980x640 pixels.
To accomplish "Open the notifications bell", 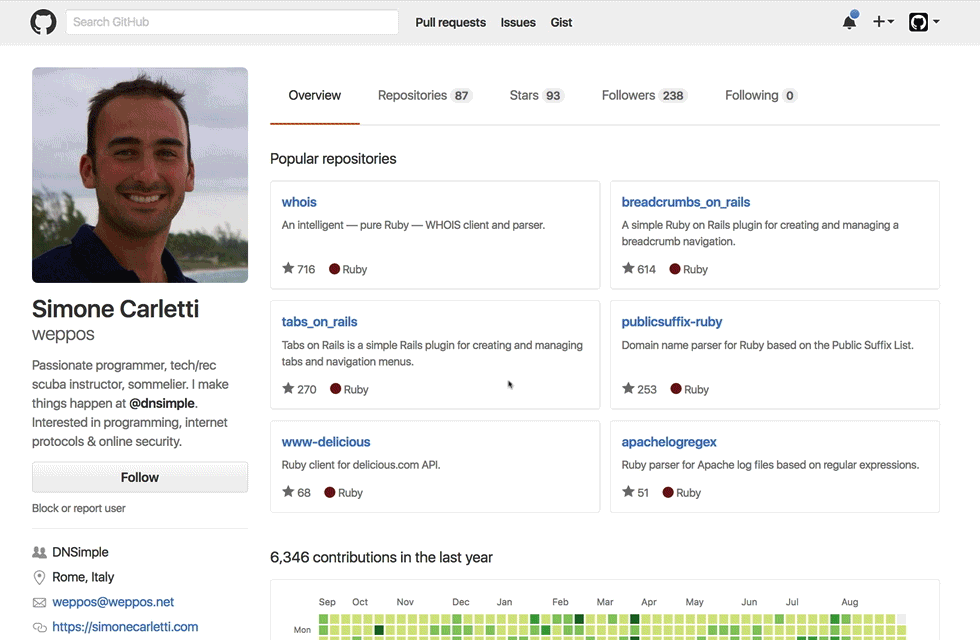I will [849, 22].
